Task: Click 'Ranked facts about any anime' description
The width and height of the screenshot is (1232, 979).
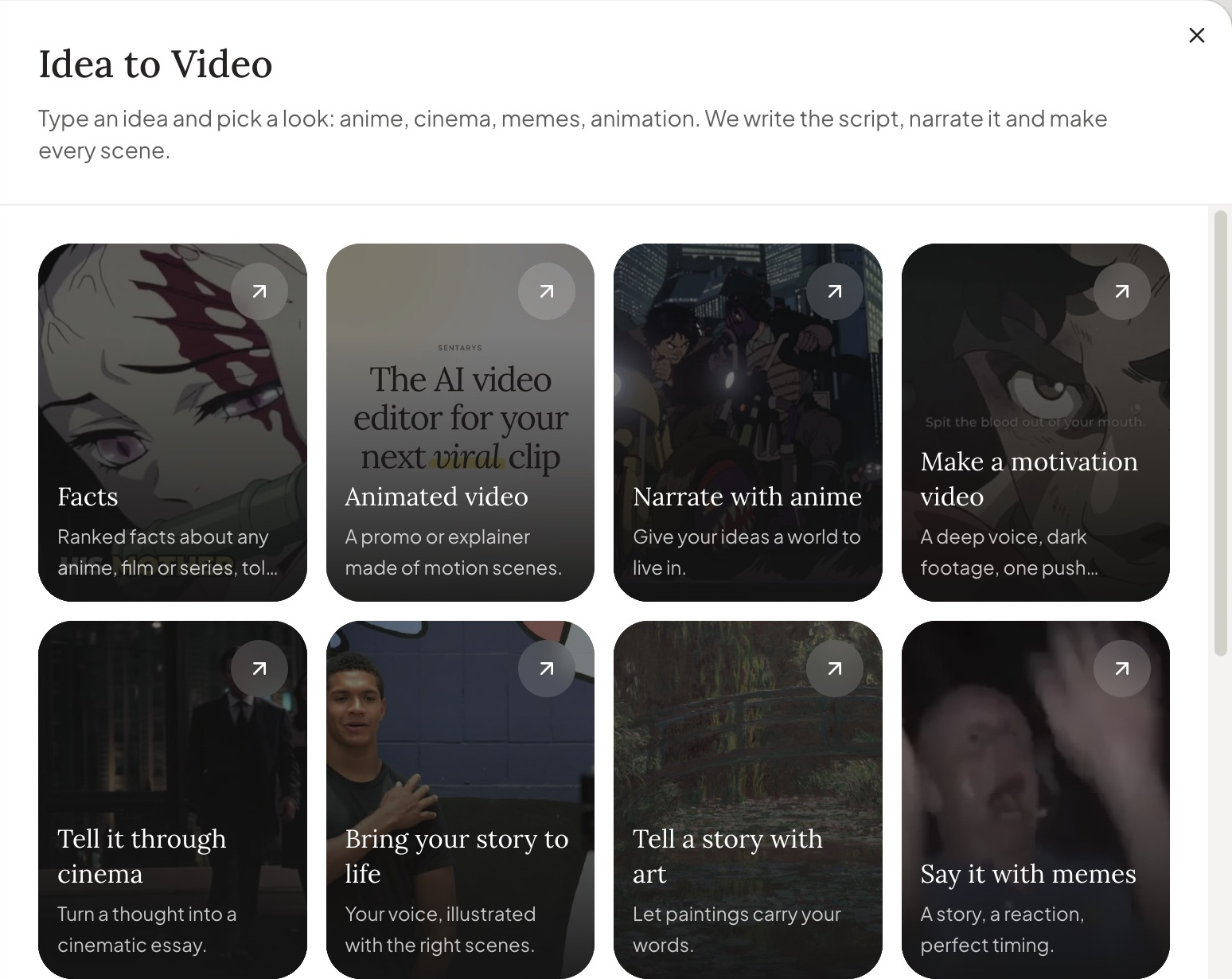Action: pyautogui.click(x=168, y=552)
